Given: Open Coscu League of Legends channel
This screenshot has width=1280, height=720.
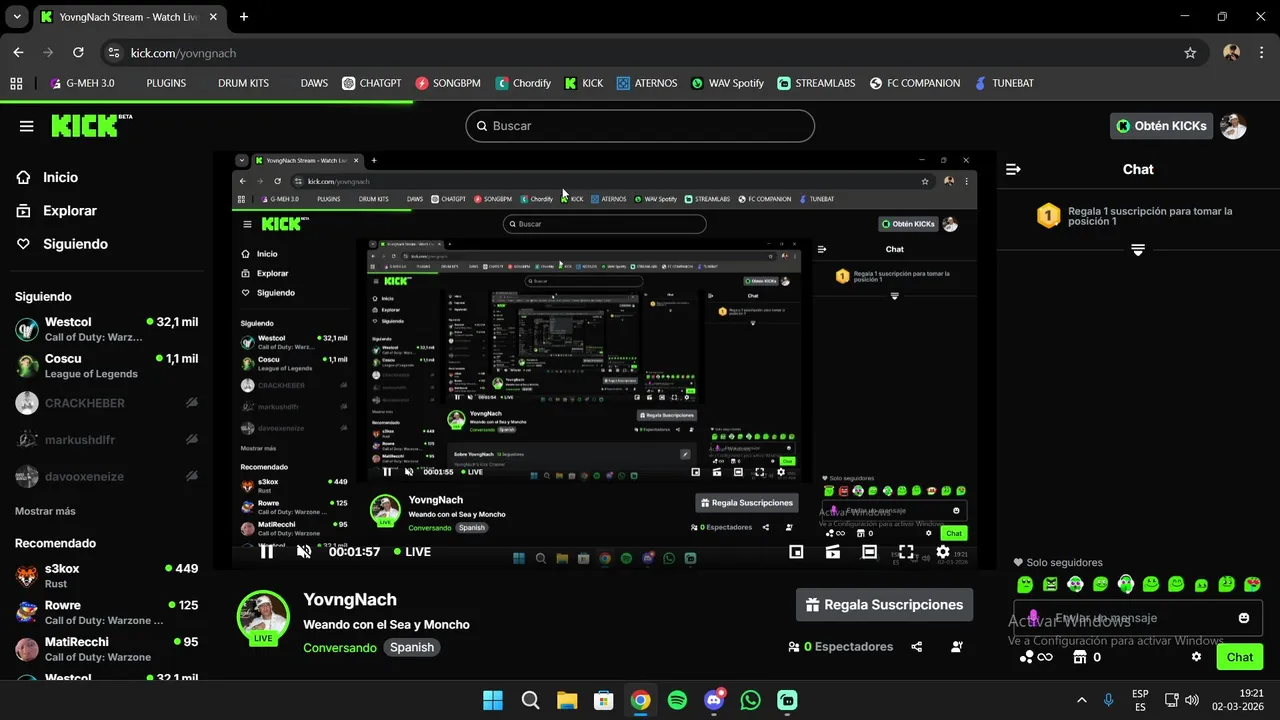Looking at the screenshot, I should click(106, 366).
